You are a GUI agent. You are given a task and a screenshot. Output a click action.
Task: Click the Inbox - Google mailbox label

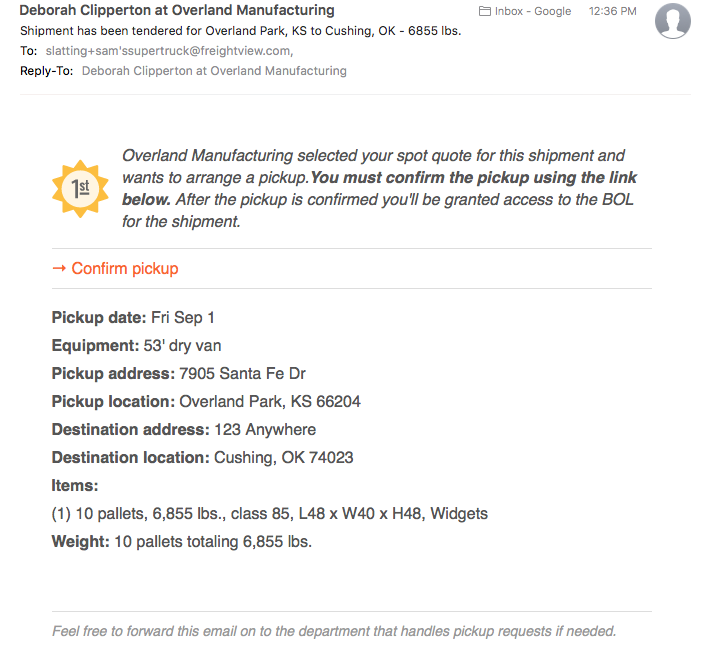pyautogui.click(x=533, y=11)
